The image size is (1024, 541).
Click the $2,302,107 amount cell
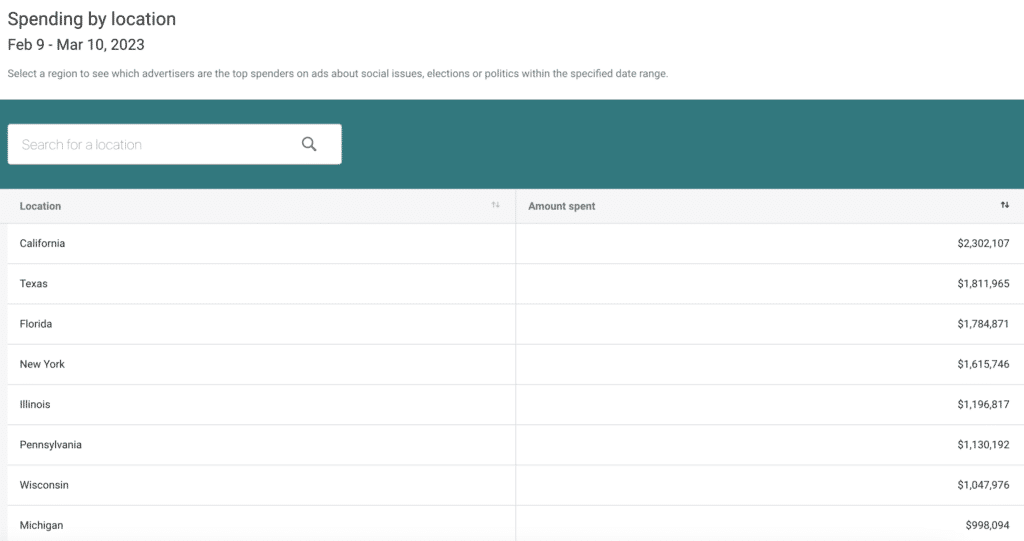[982, 244]
